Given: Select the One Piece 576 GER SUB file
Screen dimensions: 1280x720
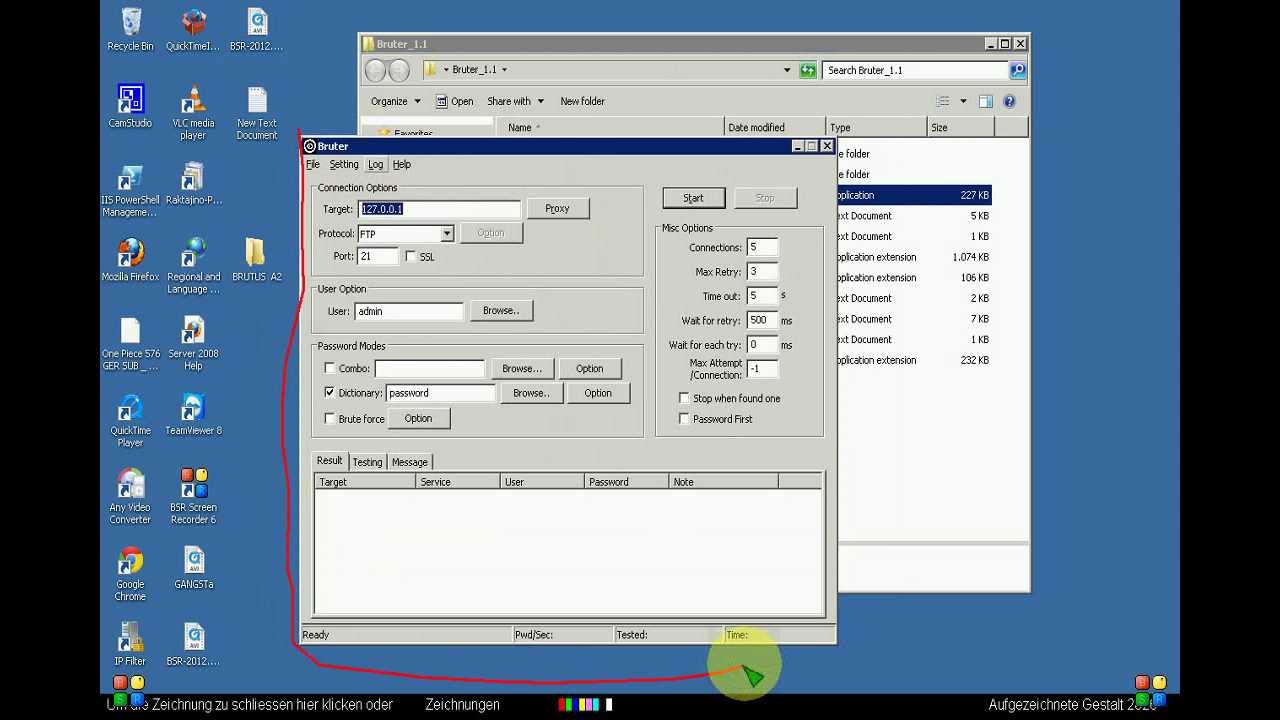Looking at the screenshot, I should 130,343.
